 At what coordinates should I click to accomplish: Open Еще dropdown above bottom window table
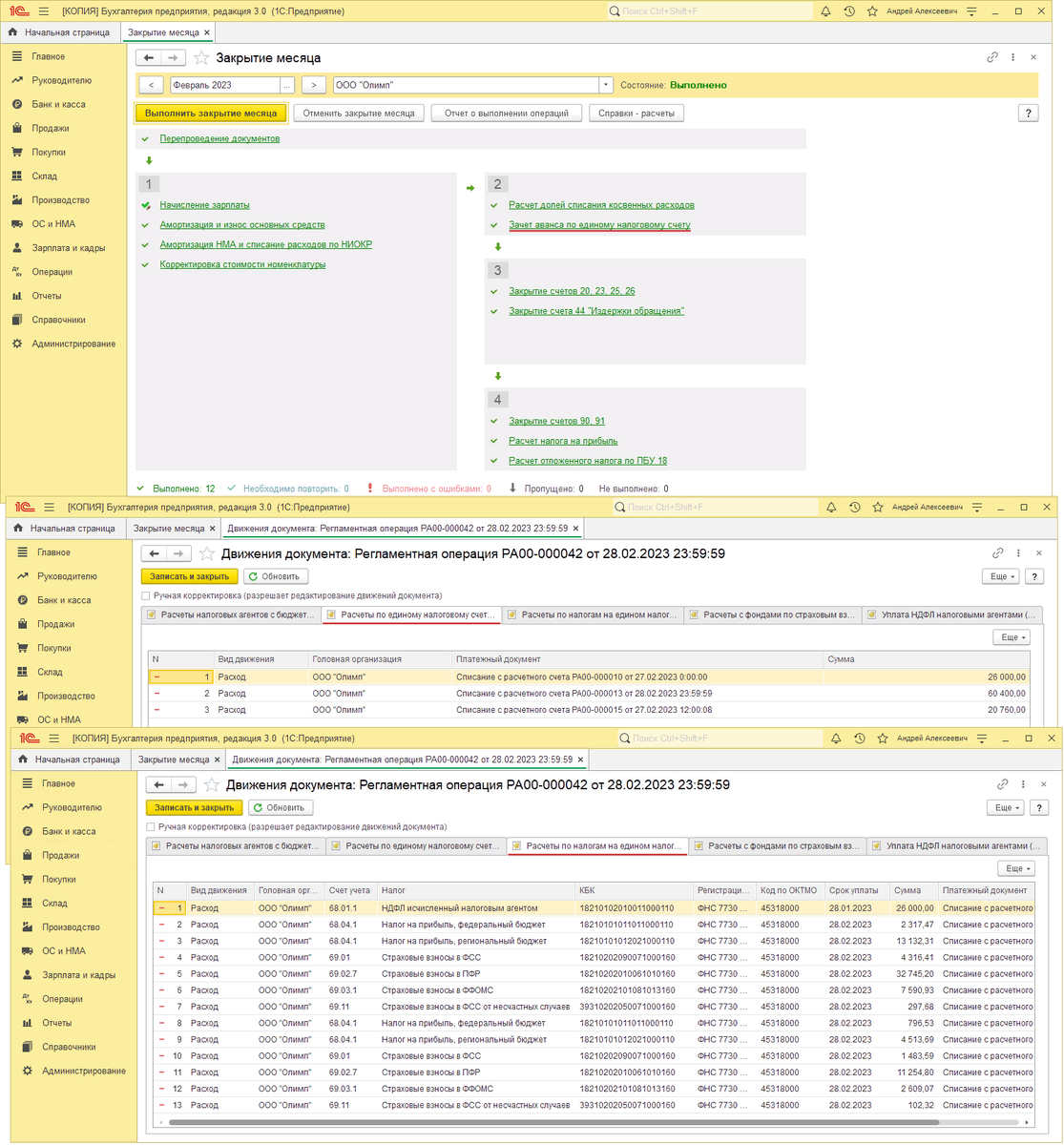1016,868
